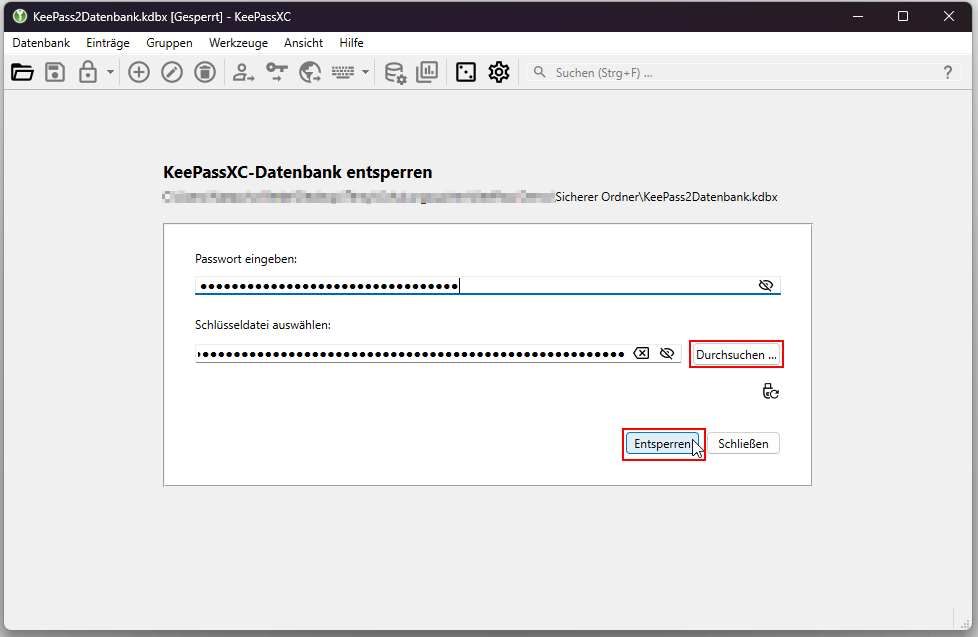The image size is (978, 637).
Task: Launch the password generator dice icon
Action: pyautogui.click(x=466, y=72)
